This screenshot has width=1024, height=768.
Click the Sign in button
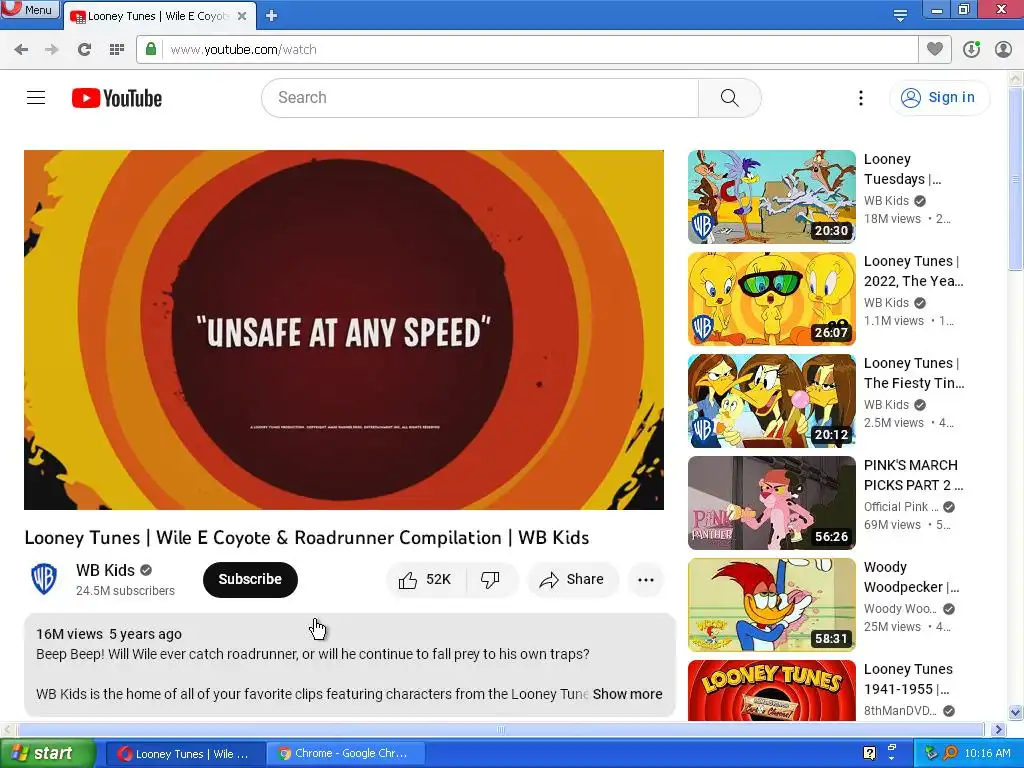coord(939,98)
